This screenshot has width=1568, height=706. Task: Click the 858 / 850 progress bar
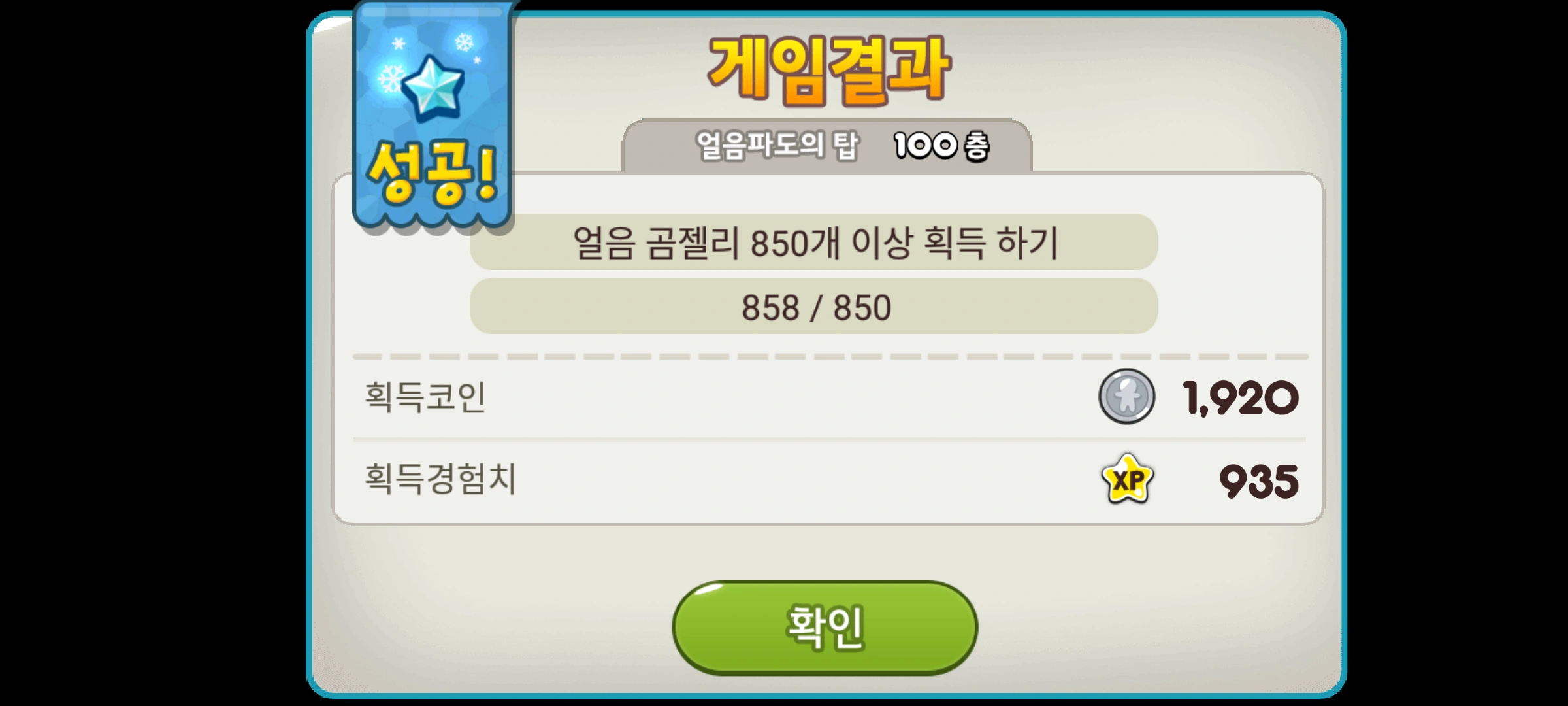(813, 307)
